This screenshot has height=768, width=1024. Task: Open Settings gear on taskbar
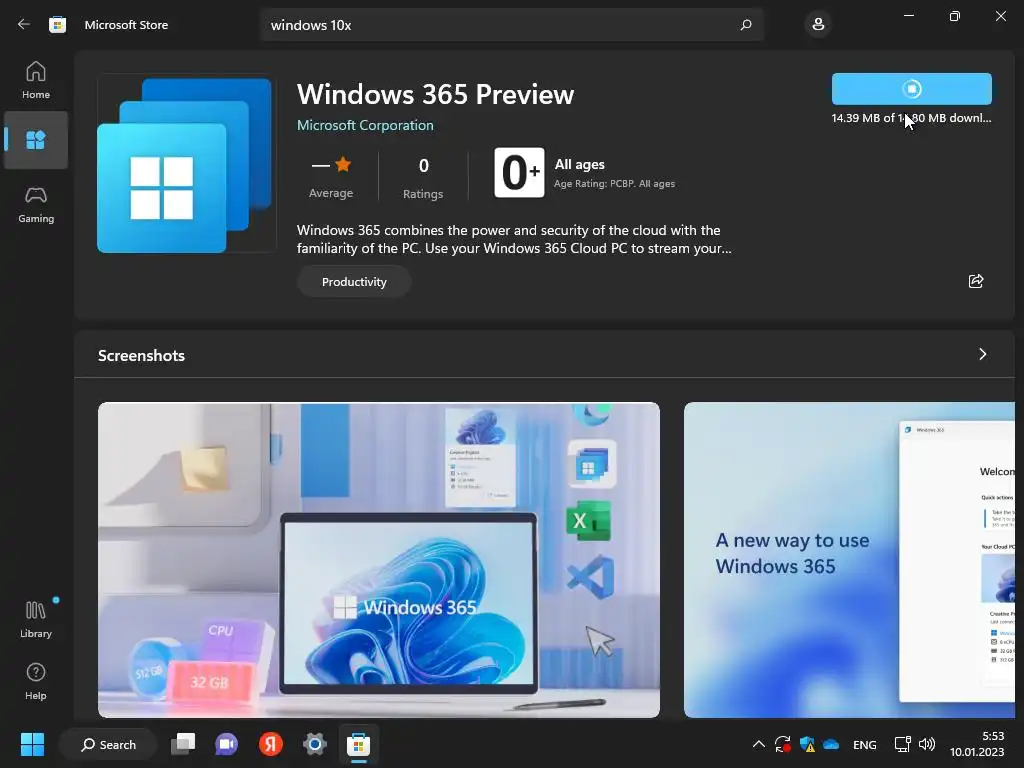[315, 744]
